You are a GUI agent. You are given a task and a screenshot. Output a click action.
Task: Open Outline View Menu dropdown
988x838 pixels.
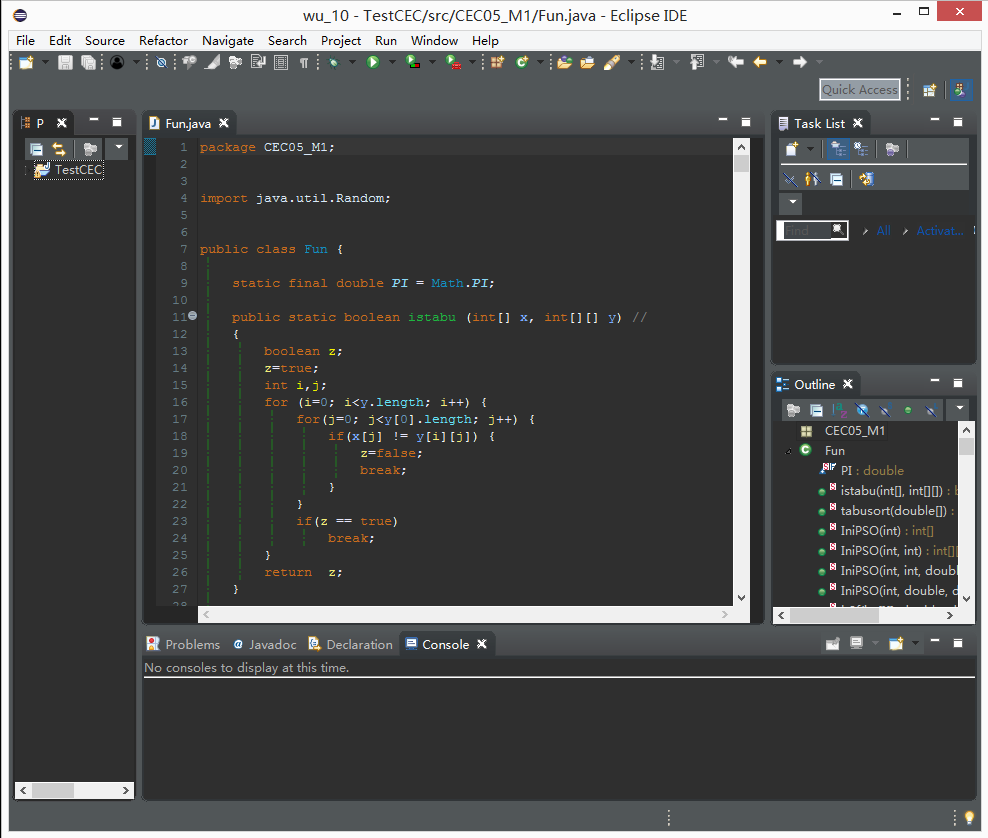point(960,408)
